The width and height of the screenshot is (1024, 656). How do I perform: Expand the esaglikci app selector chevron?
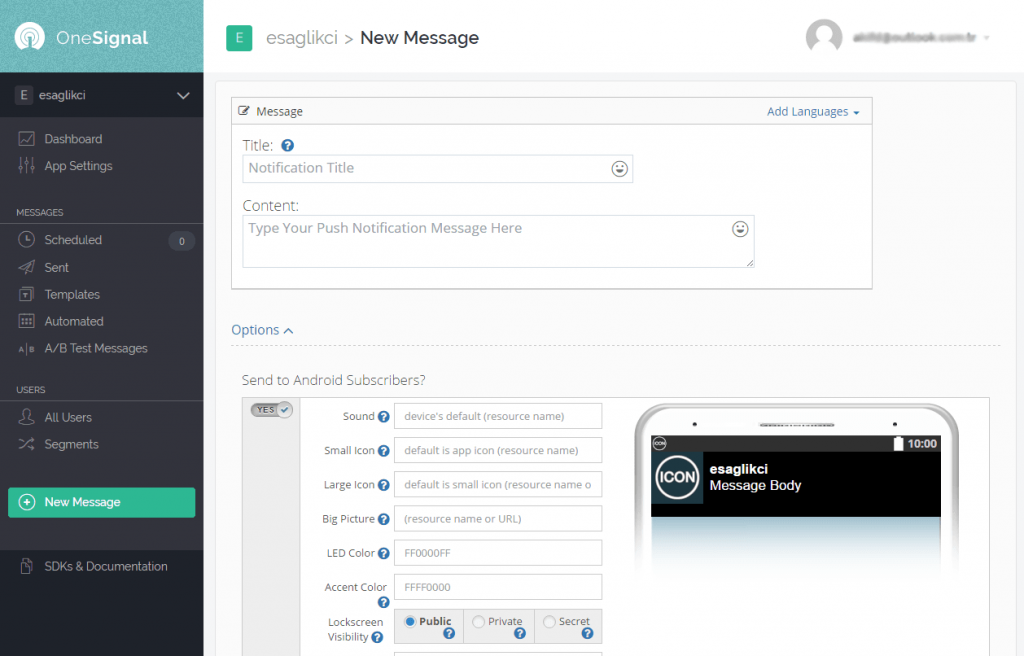(183, 95)
